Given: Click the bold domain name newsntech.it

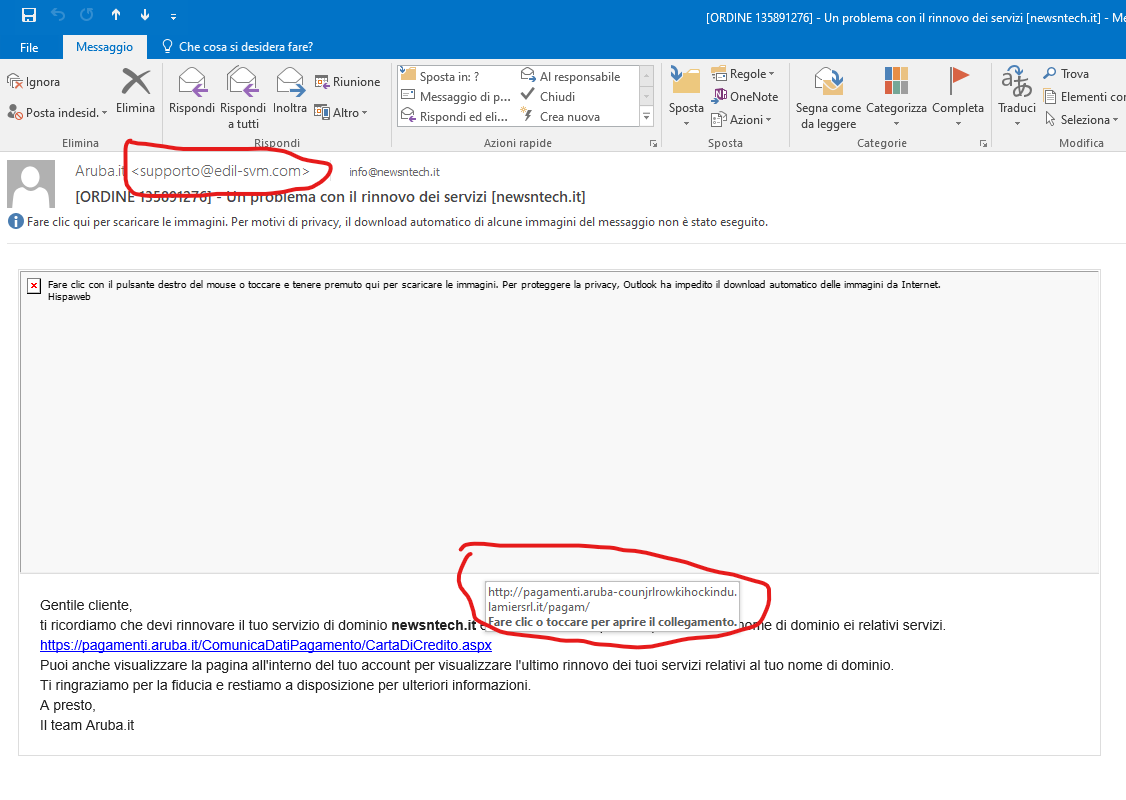Looking at the screenshot, I should click(x=434, y=625).
